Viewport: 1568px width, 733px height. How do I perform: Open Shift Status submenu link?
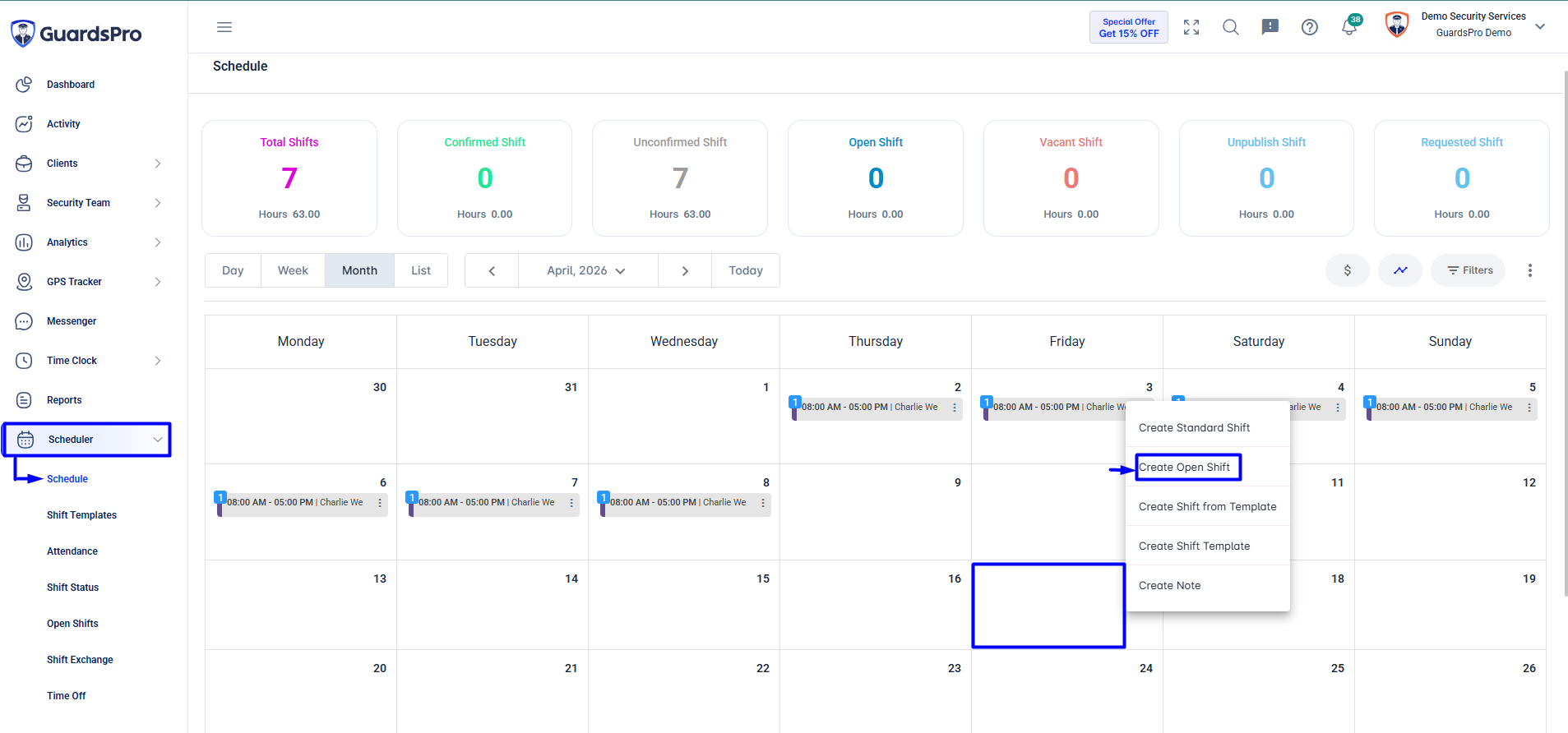72,588
